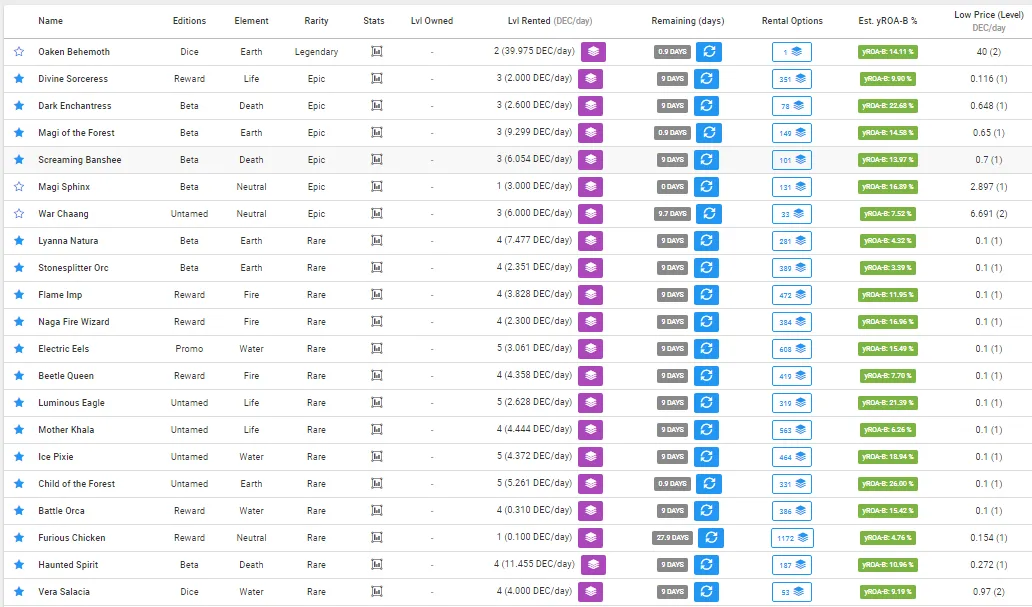Toggle favorite star for War Chaang
Screen dimensions: 1032x607
19,213
